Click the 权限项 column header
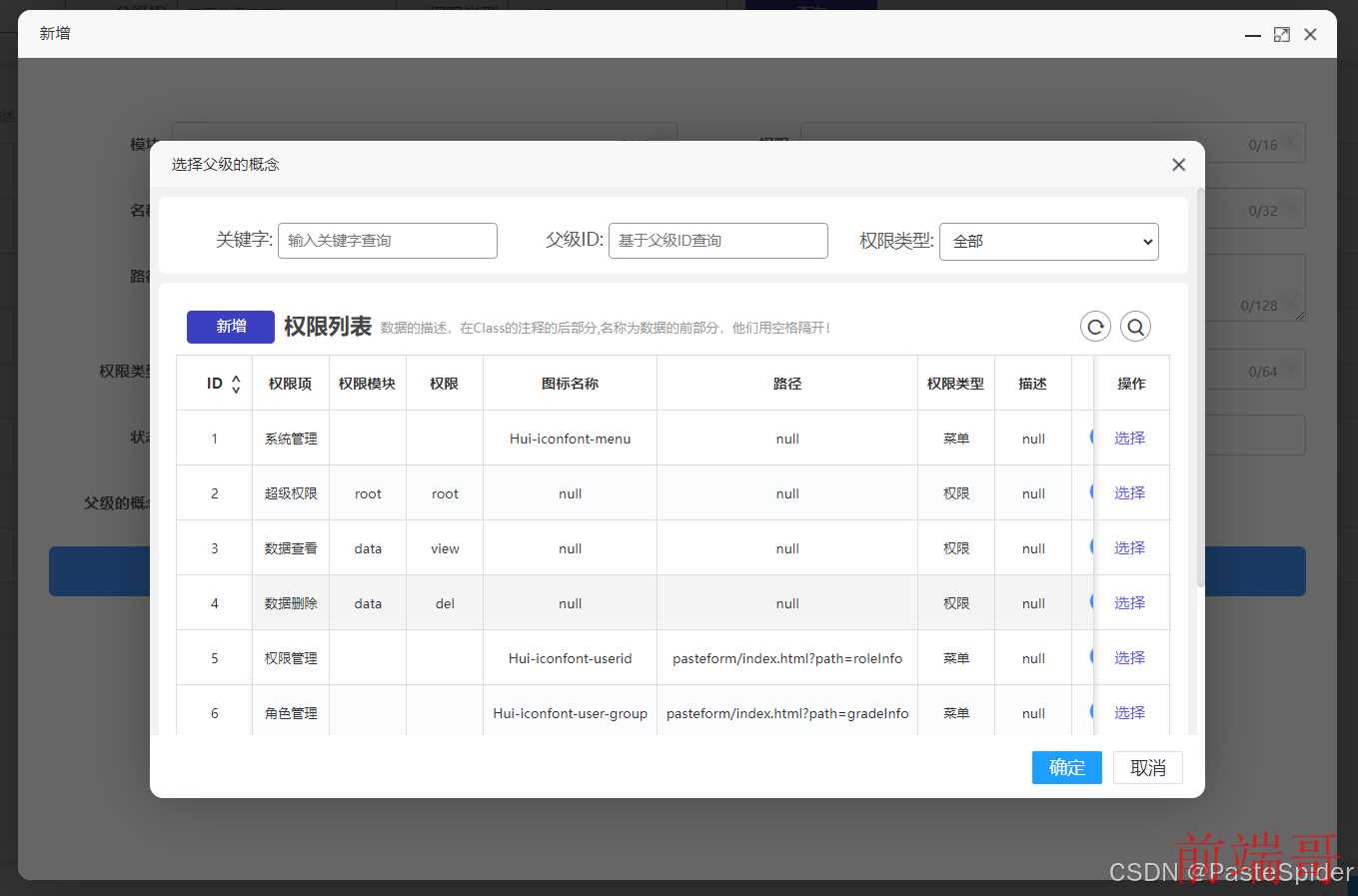Image resolution: width=1358 pixels, height=896 pixels. tap(291, 384)
